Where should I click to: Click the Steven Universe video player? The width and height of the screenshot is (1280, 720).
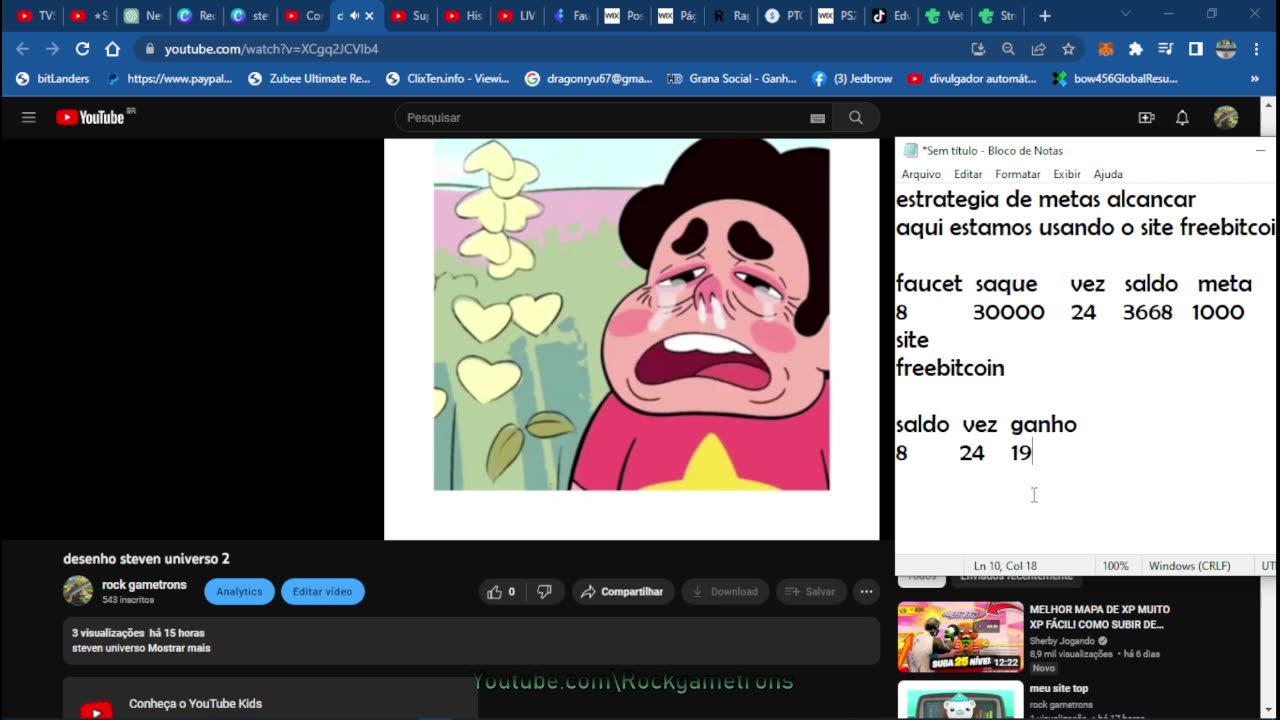[631, 339]
